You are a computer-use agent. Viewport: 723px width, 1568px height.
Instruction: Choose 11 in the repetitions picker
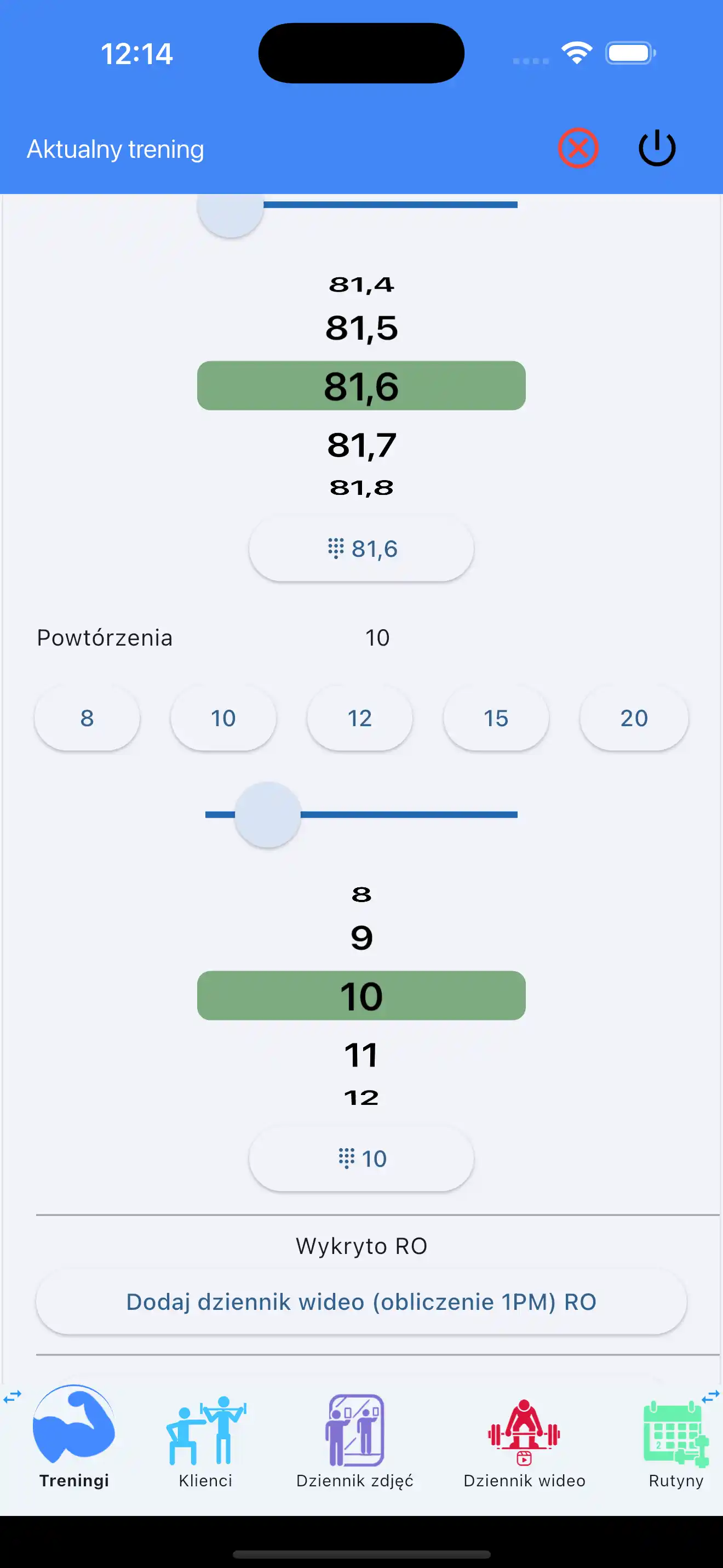click(x=361, y=1055)
